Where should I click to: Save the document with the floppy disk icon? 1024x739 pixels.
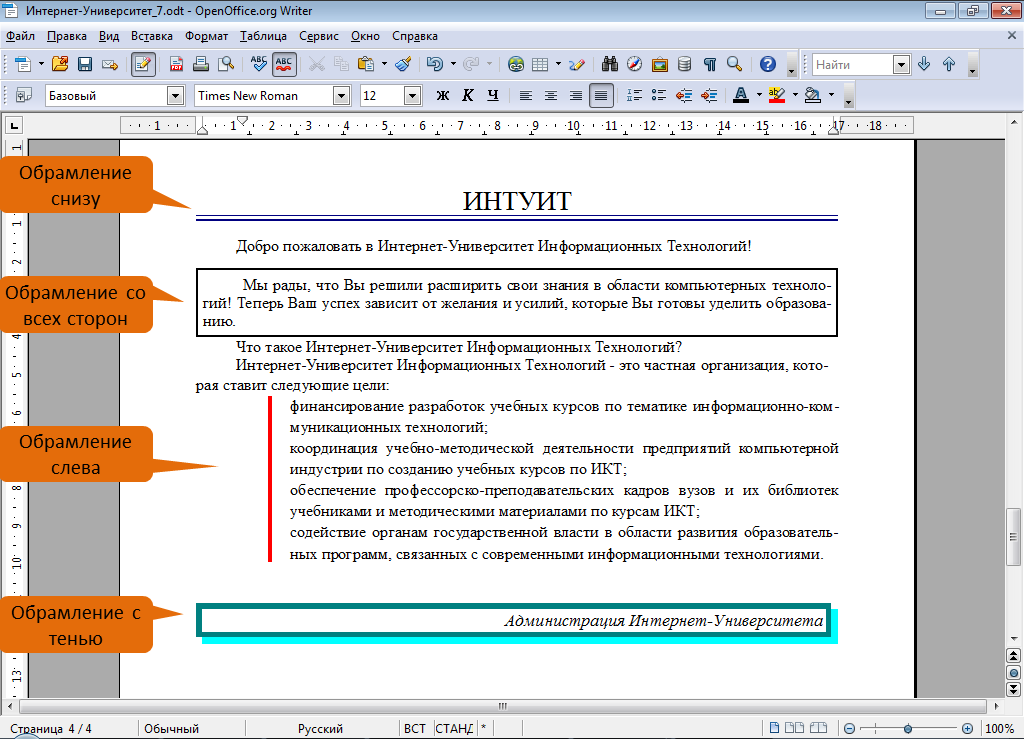(x=85, y=64)
